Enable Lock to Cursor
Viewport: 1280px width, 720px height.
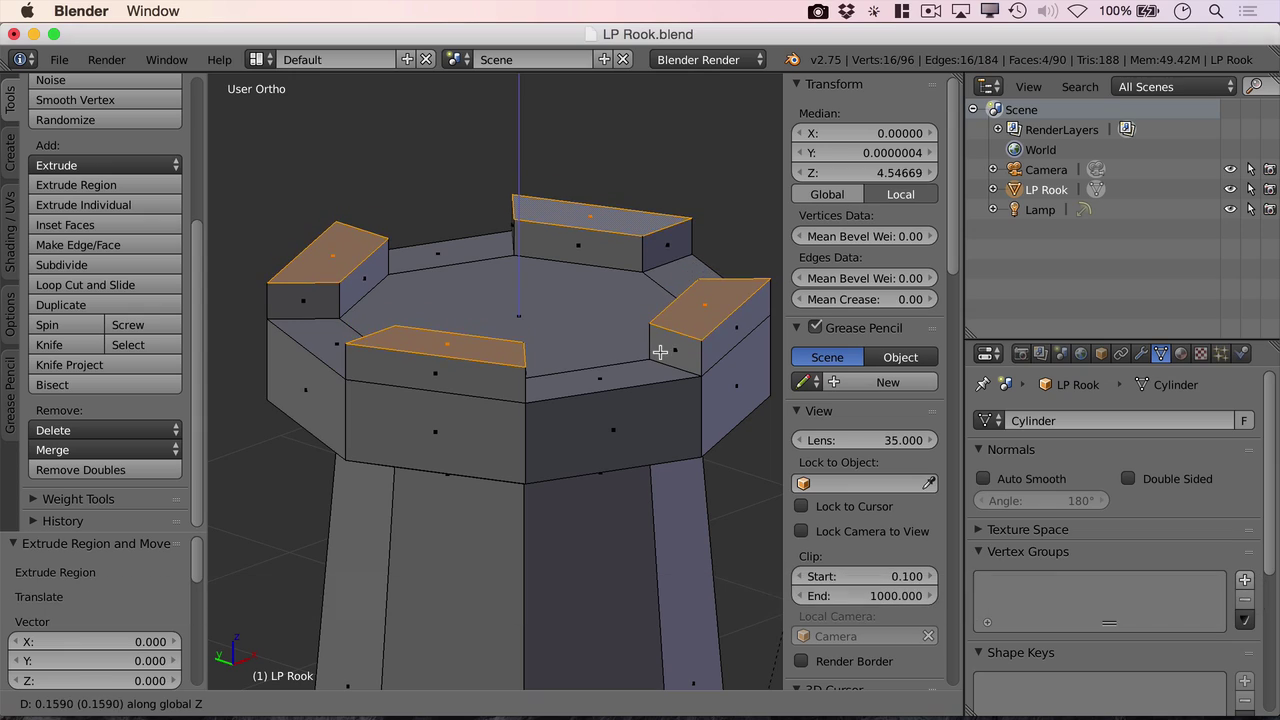click(x=801, y=506)
